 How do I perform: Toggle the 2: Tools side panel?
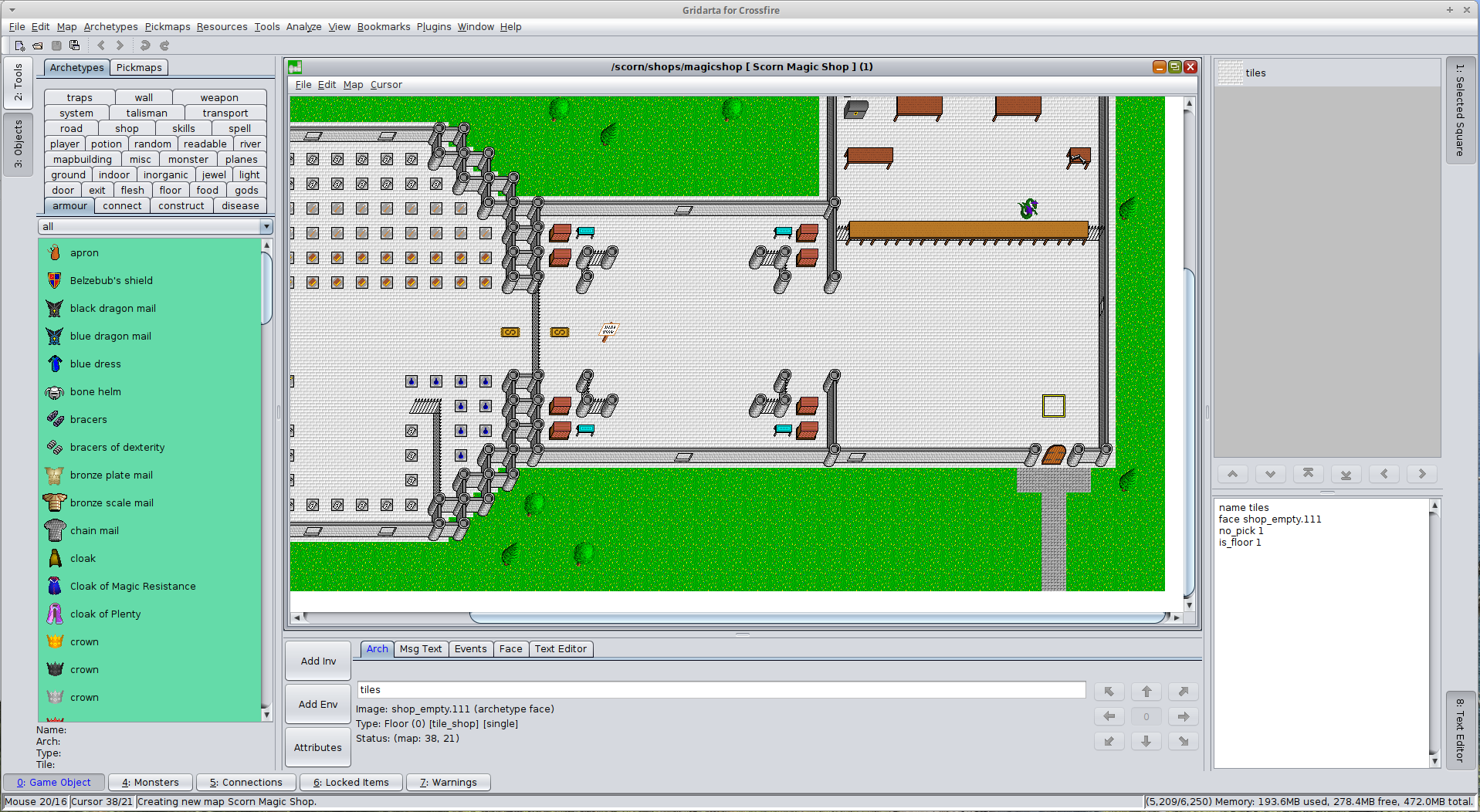coord(19,83)
